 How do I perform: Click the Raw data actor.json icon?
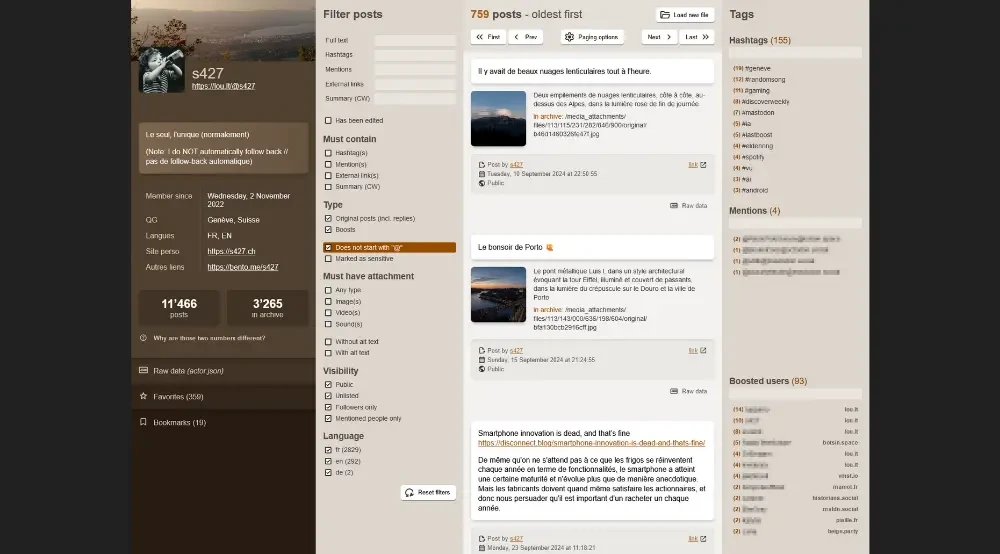pyautogui.click(x=144, y=370)
